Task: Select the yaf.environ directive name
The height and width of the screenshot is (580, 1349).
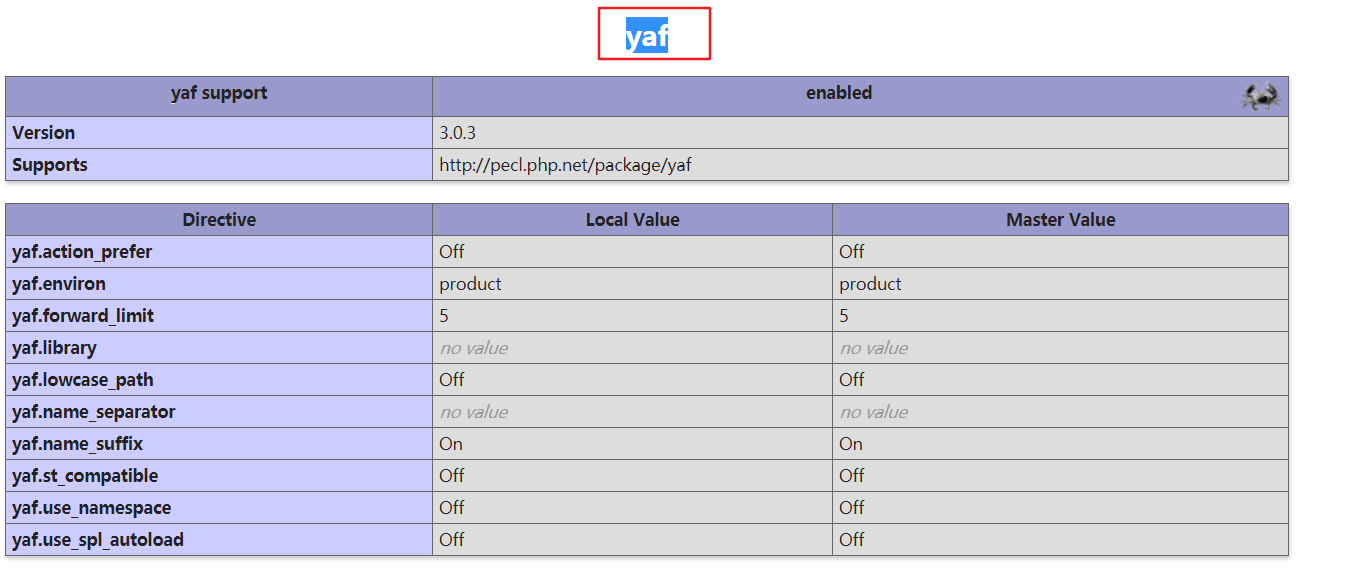Action: [59, 284]
